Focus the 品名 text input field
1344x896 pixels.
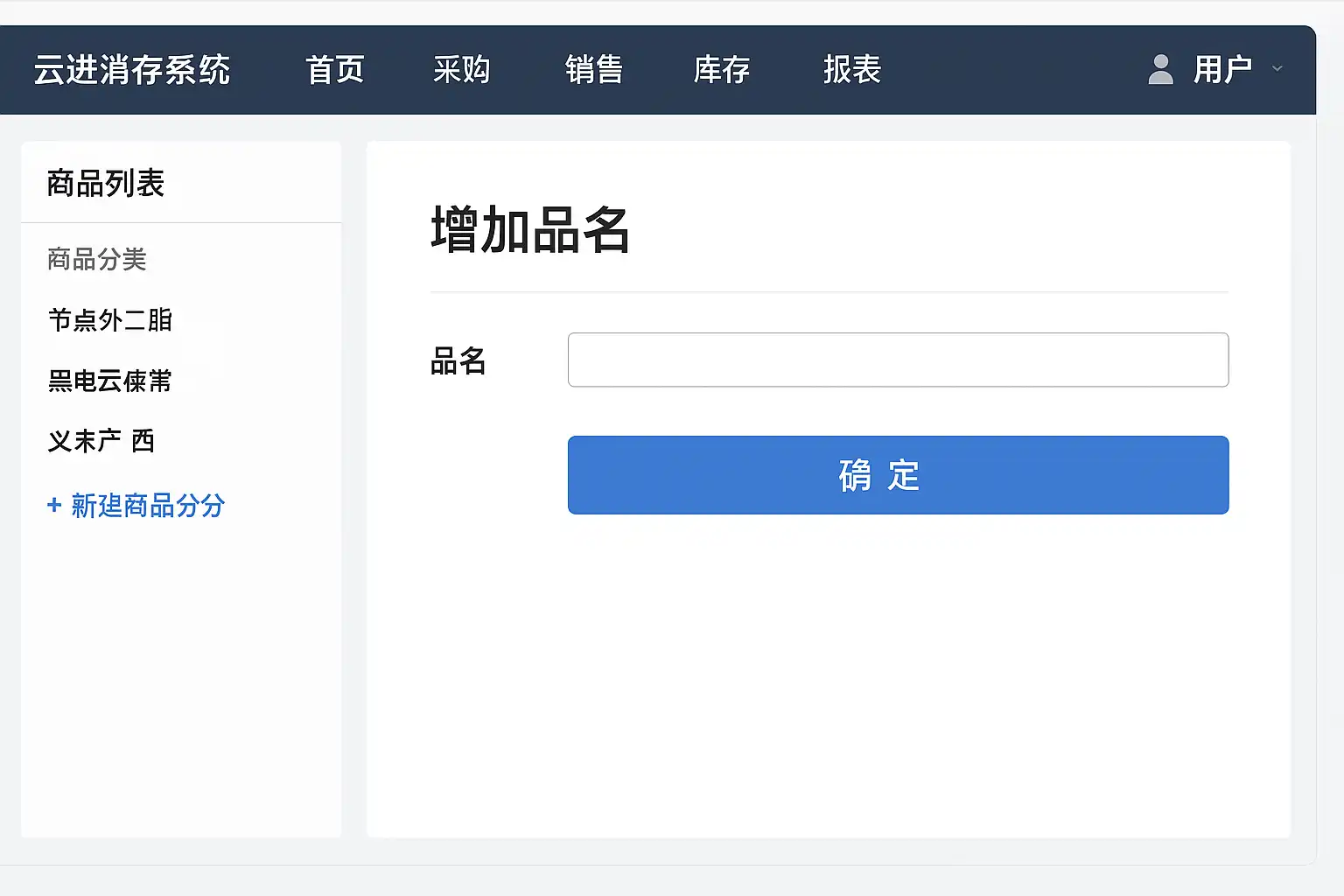(x=898, y=360)
